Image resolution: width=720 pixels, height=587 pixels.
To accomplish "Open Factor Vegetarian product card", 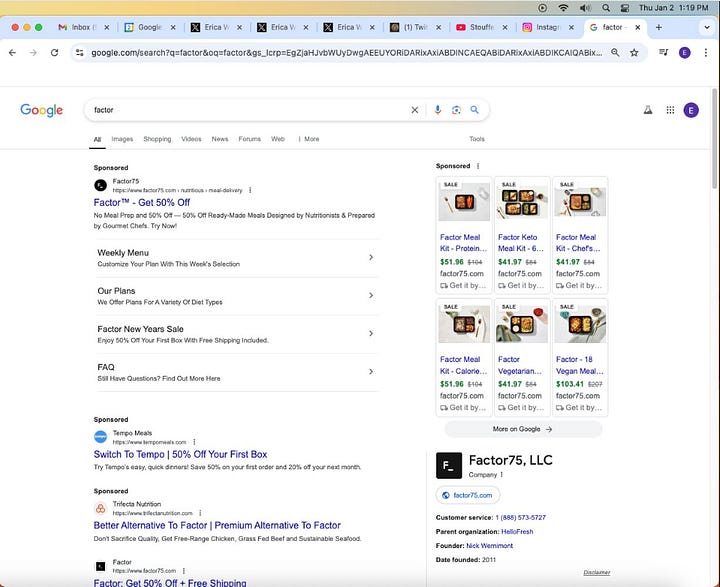I will point(522,357).
